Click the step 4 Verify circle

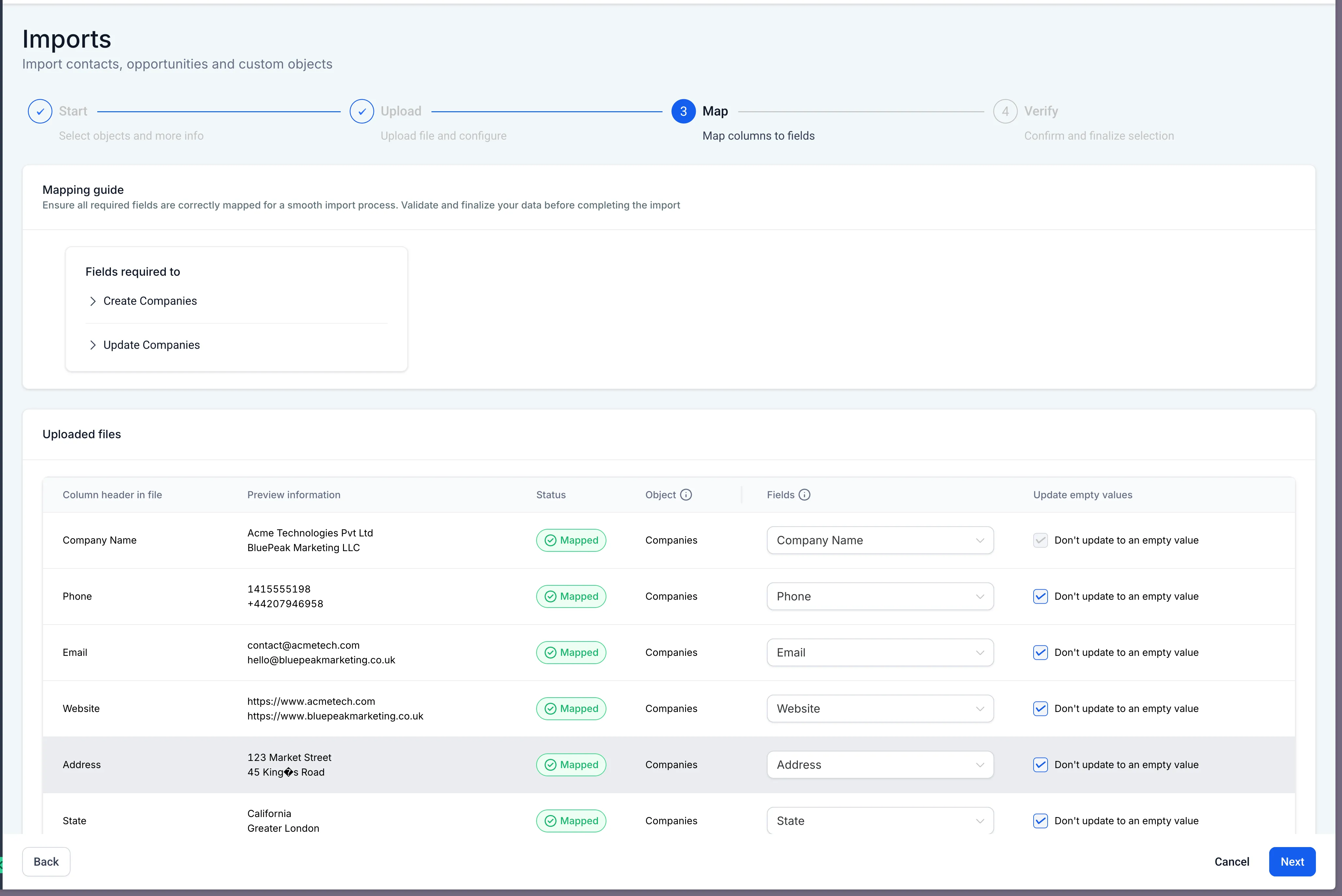point(1005,111)
